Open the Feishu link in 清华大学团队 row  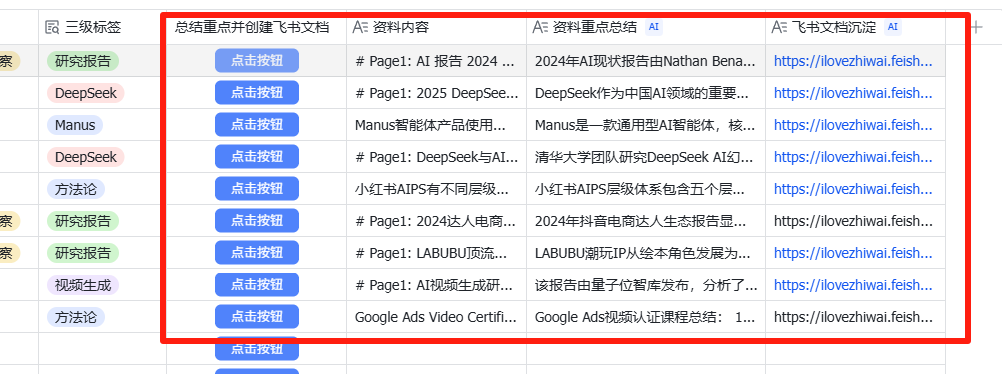click(x=853, y=157)
